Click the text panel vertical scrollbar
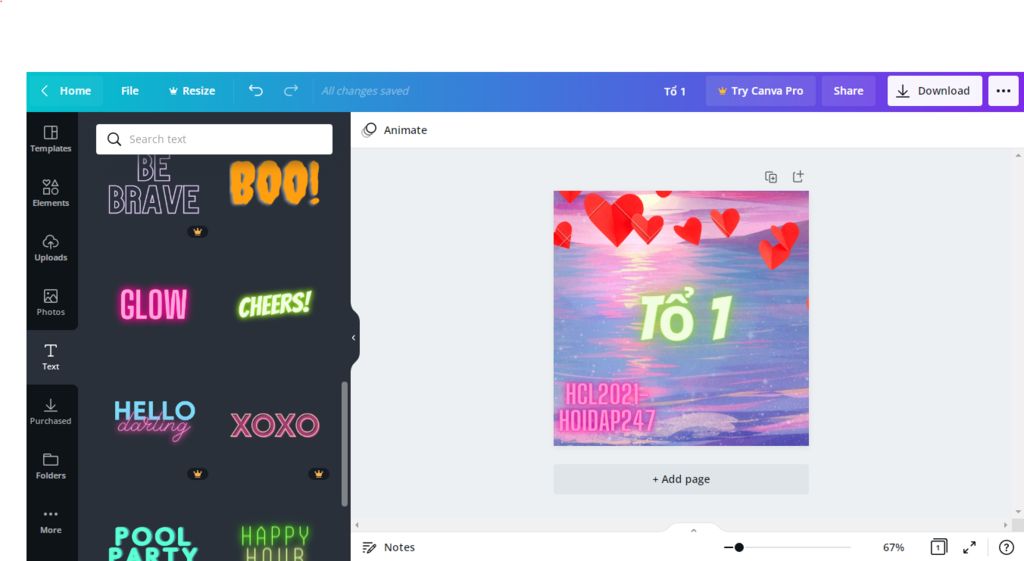Image resolution: width=1024 pixels, height=561 pixels. click(x=344, y=444)
